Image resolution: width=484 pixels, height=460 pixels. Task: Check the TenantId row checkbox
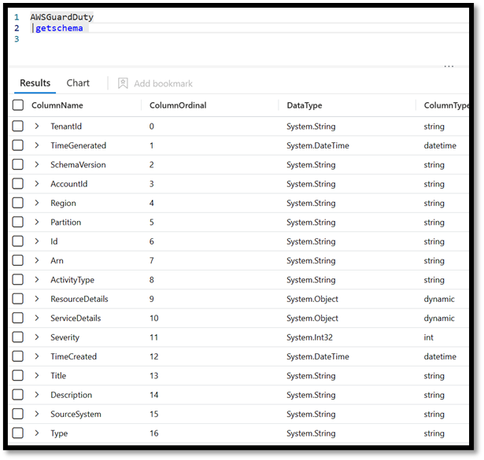tap(18, 126)
